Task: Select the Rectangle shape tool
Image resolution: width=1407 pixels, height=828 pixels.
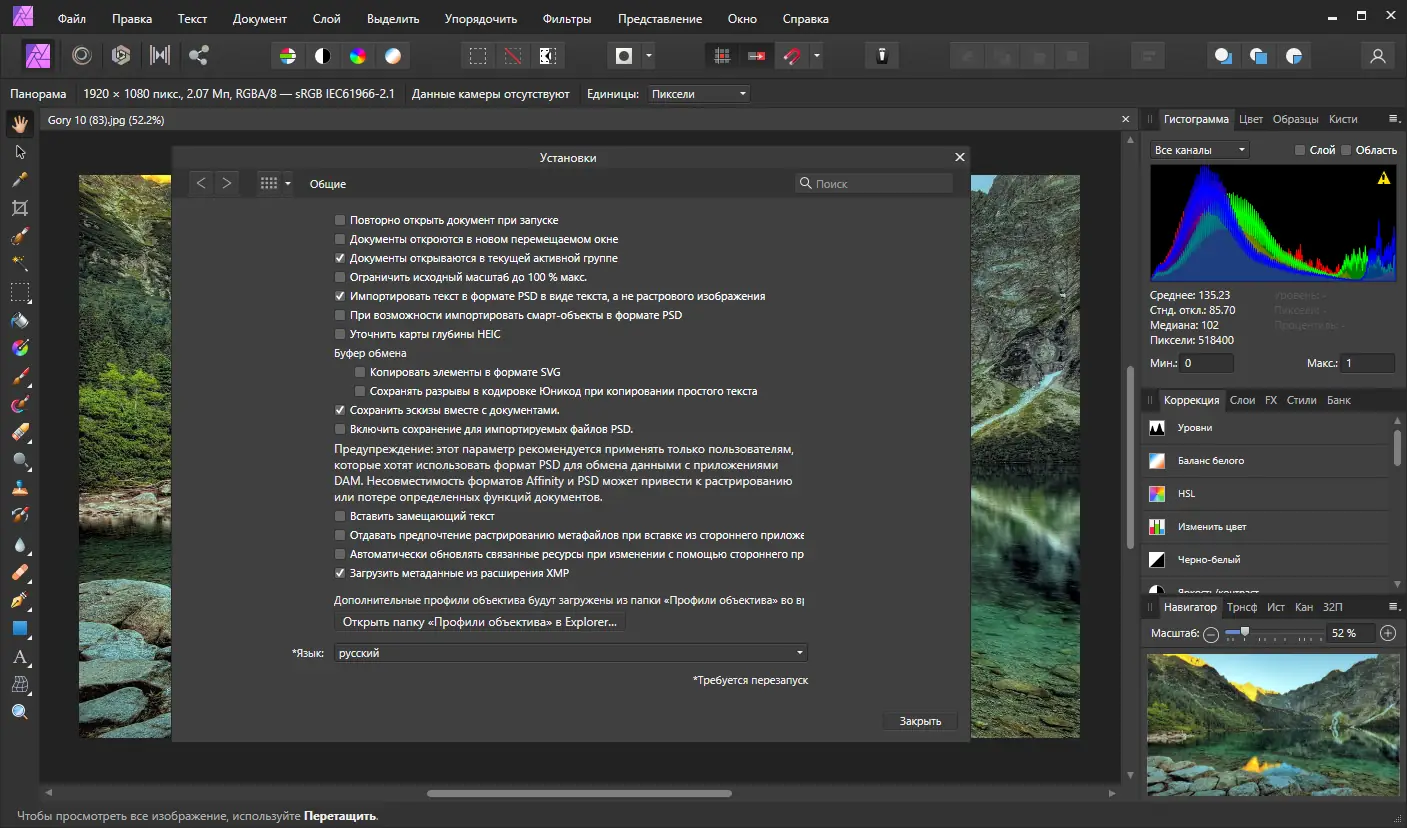Action: [x=19, y=629]
